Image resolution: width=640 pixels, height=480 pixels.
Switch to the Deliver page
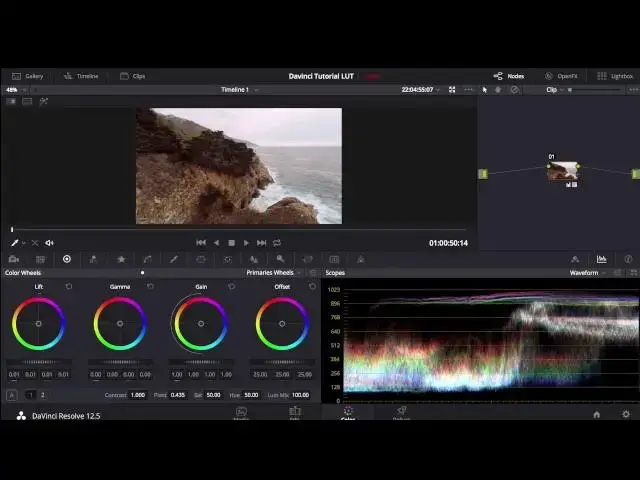[401, 413]
